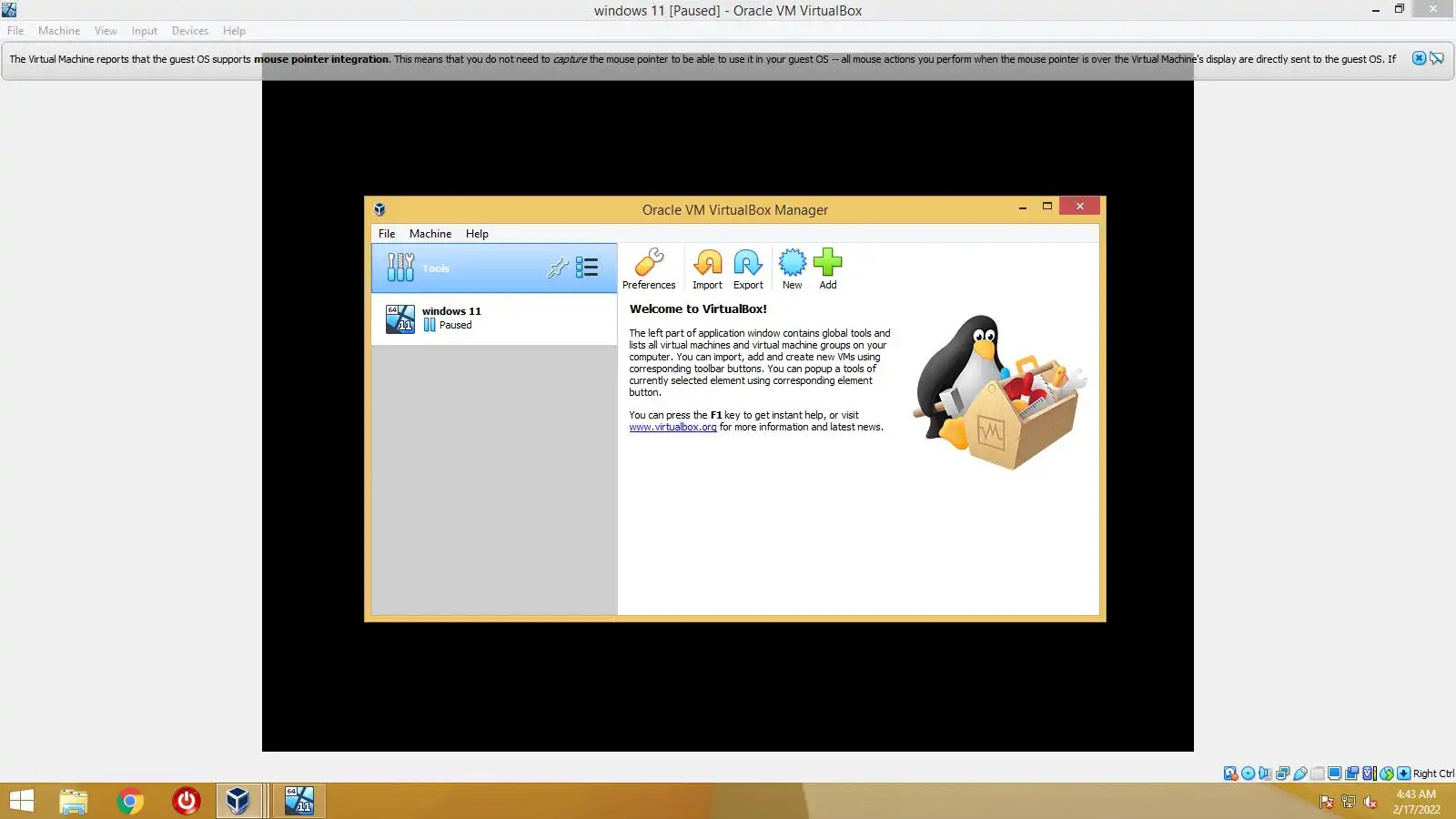Open Machine menu in VirtualBox Manager window
1456x819 pixels.
[430, 234]
